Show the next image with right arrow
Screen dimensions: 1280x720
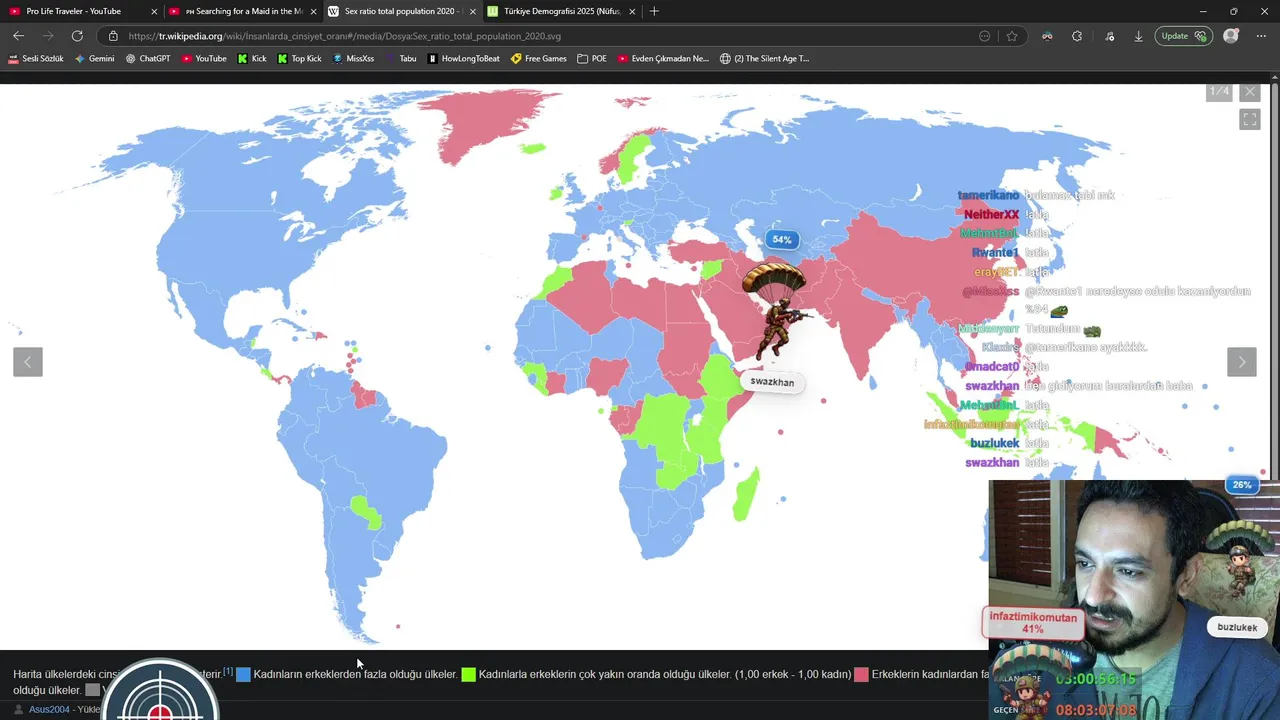point(1242,362)
